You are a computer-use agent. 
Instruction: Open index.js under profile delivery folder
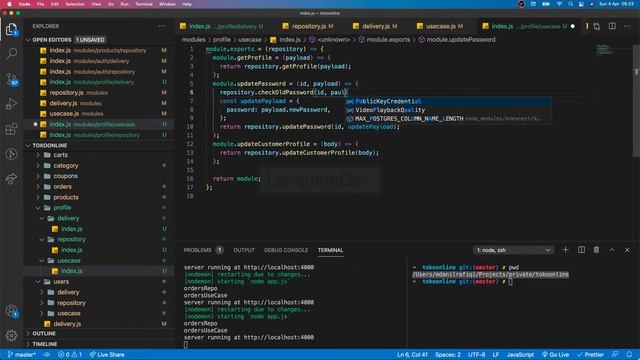(x=72, y=229)
